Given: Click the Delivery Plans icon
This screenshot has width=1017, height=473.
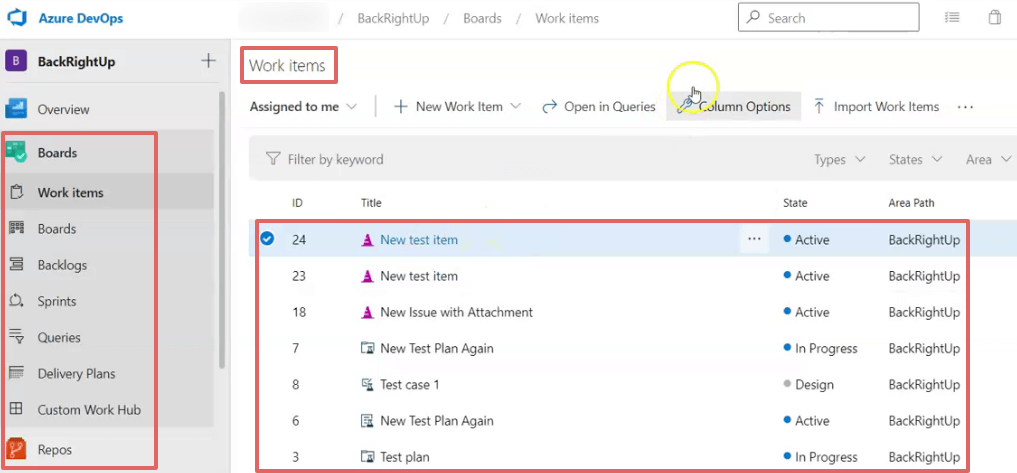Looking at the screenshot, I should pyautogui.click(x=17, y=373).
